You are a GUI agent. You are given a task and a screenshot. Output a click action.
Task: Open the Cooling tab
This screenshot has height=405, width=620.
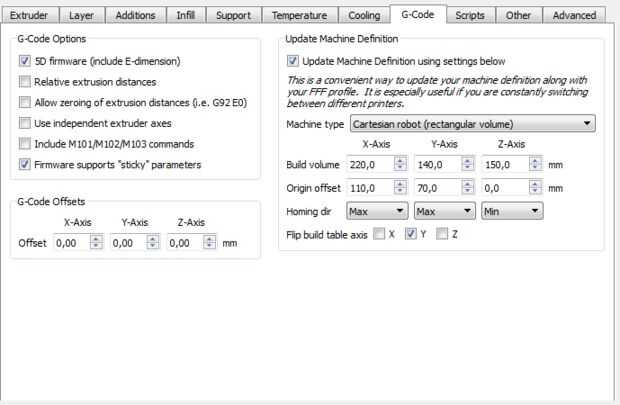coord(364,15)
